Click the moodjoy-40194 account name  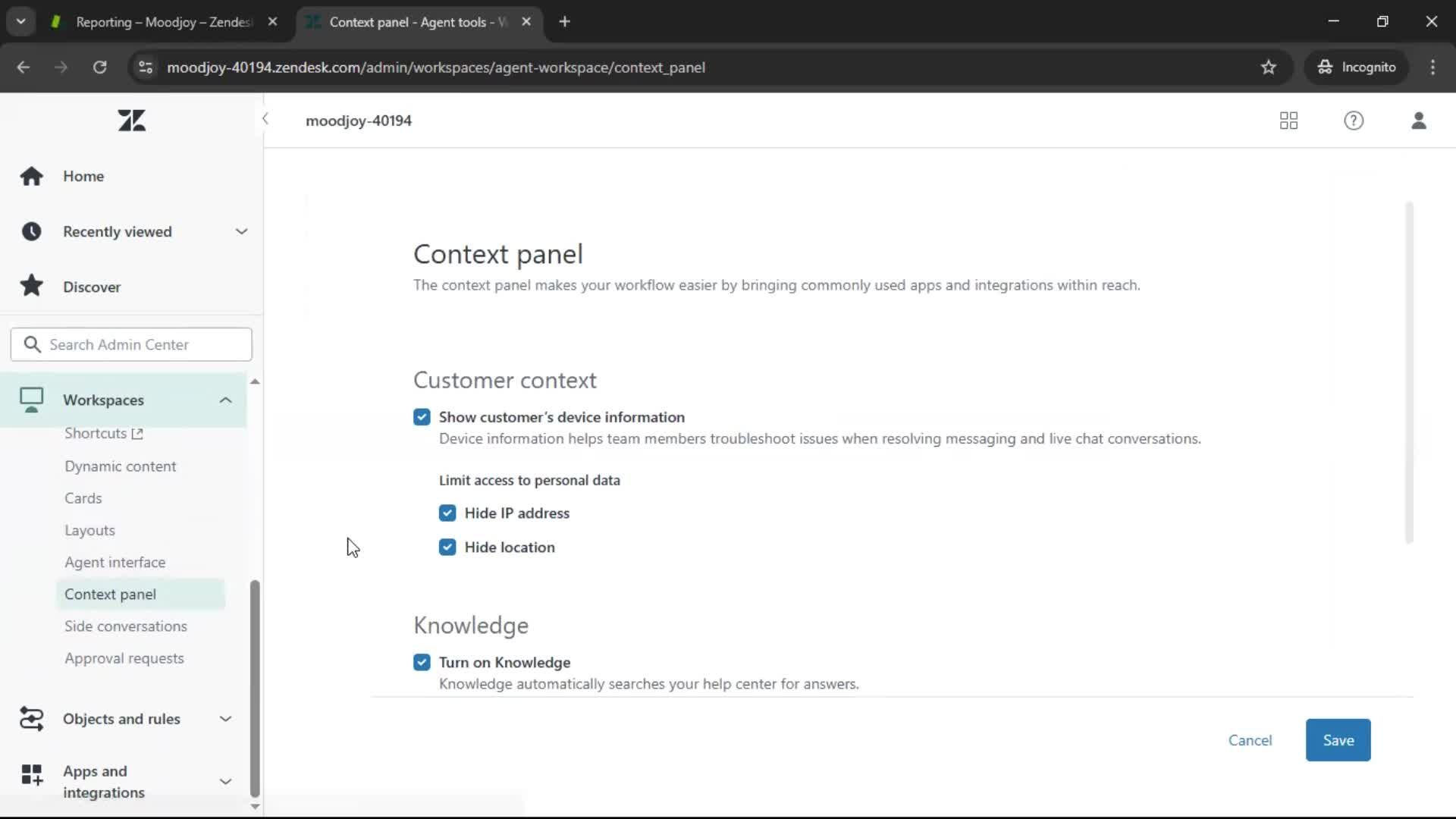pos(359,121)
